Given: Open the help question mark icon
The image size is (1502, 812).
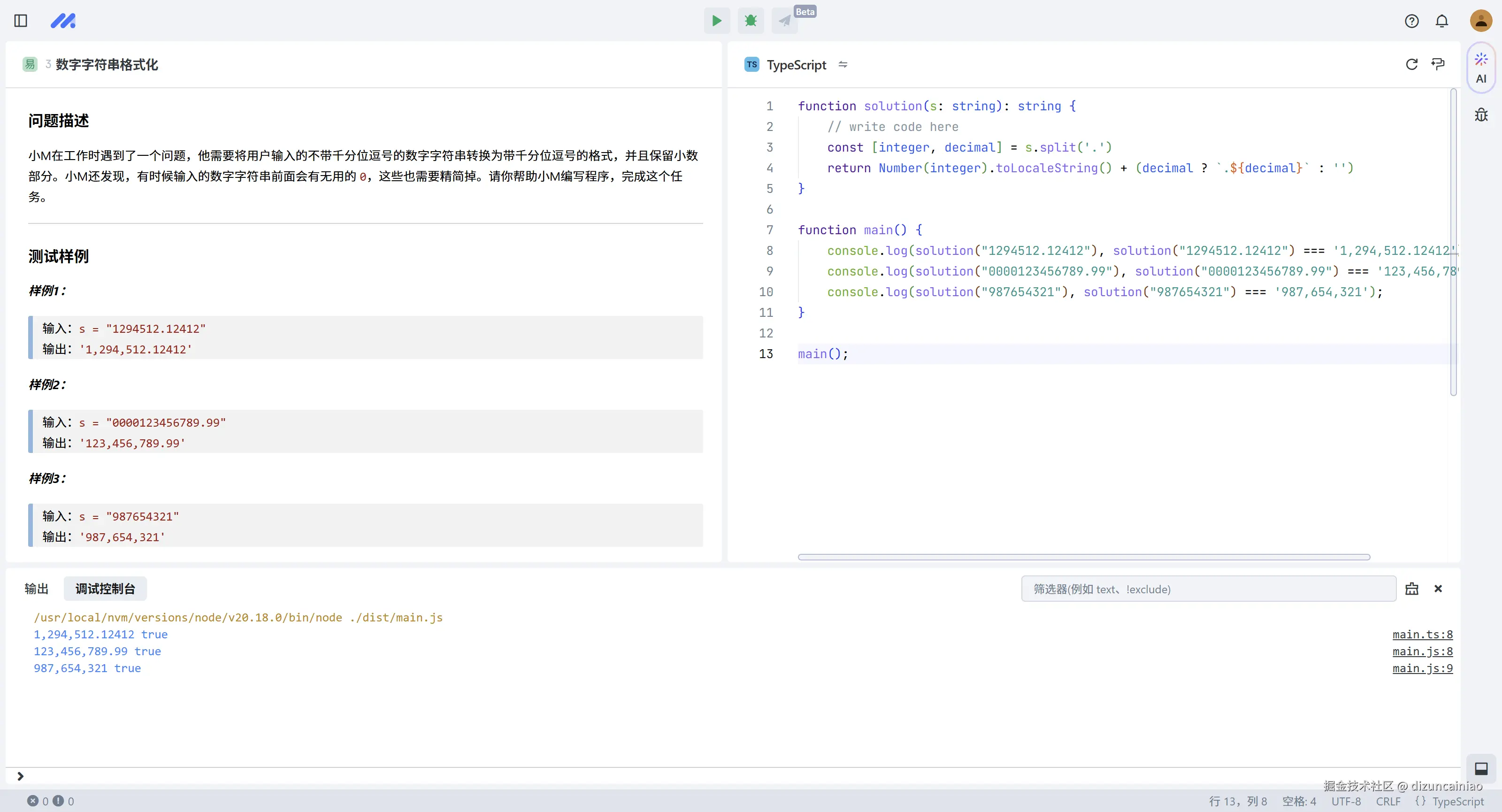Looking at the screenshot, I should tap(1411, 21).
